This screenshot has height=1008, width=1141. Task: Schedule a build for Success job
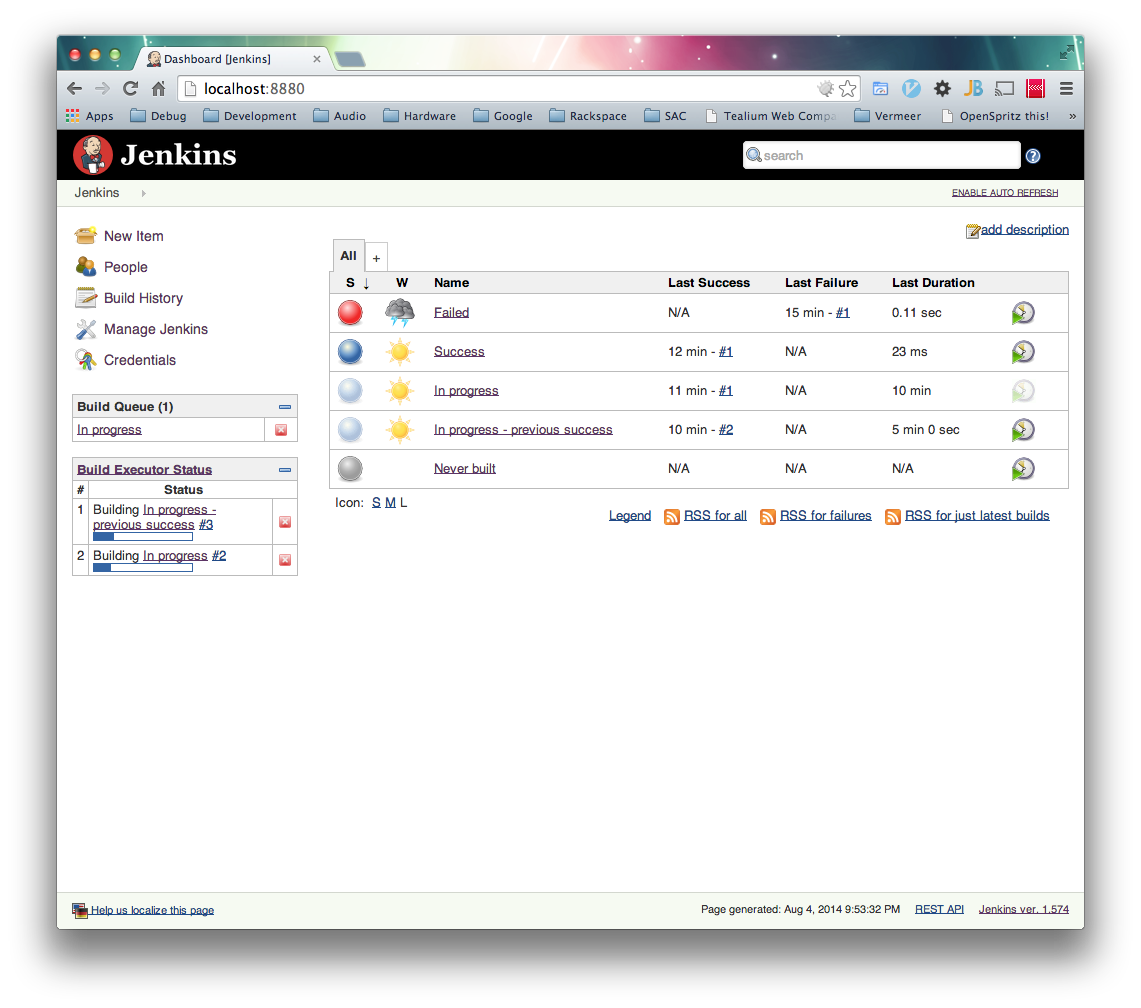[1022, 352]
